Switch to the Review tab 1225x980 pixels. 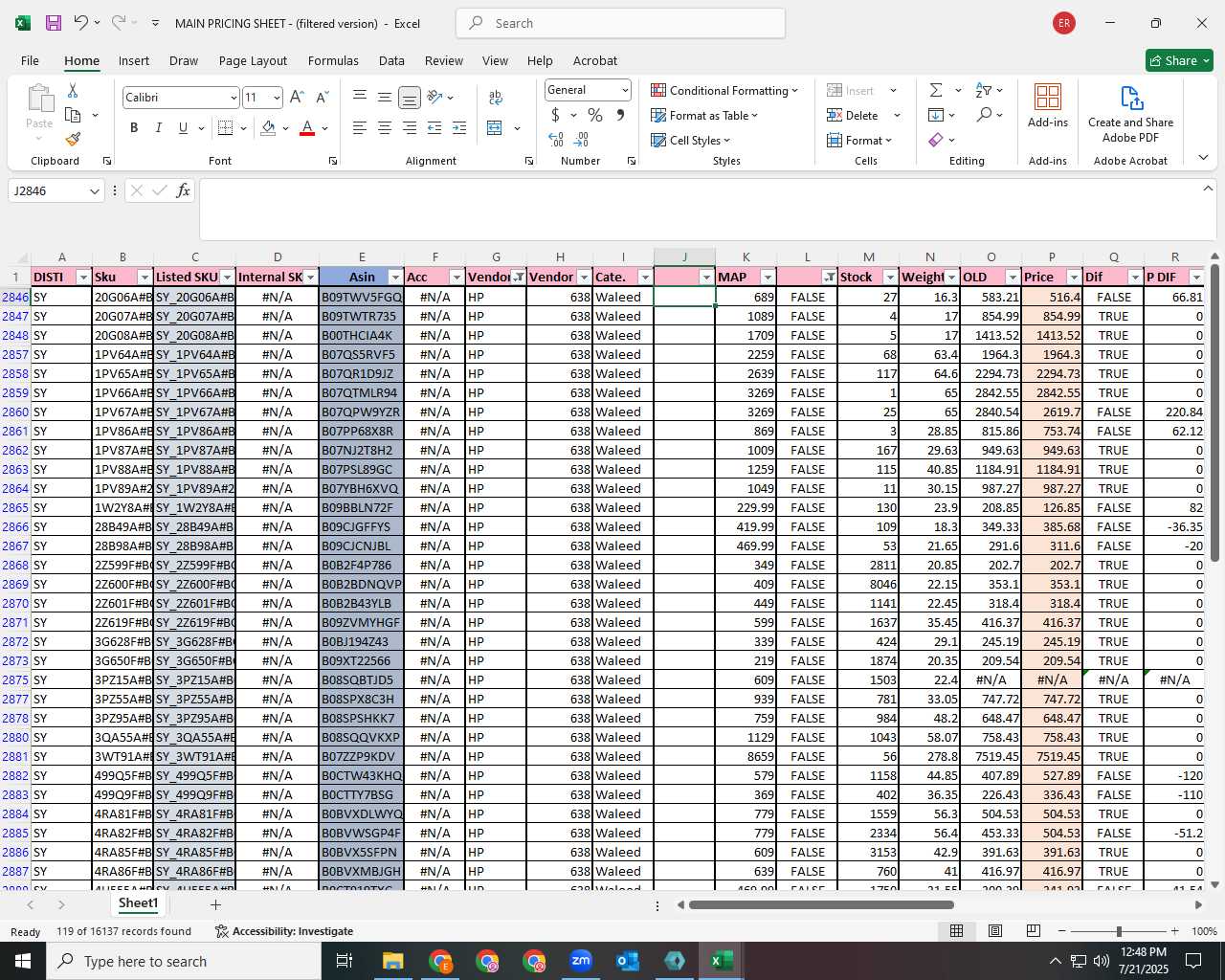pos(444,60)
